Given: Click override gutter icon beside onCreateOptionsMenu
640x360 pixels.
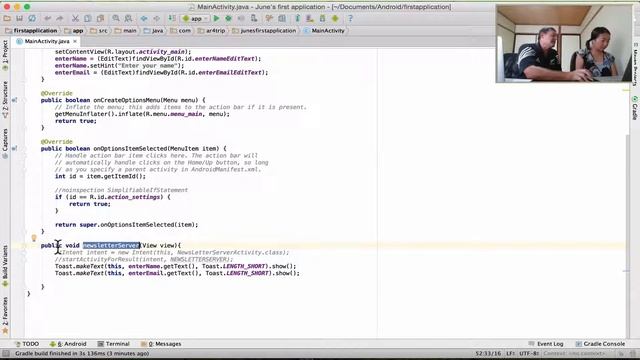Looking at the screenshot, I should [15, 100].
